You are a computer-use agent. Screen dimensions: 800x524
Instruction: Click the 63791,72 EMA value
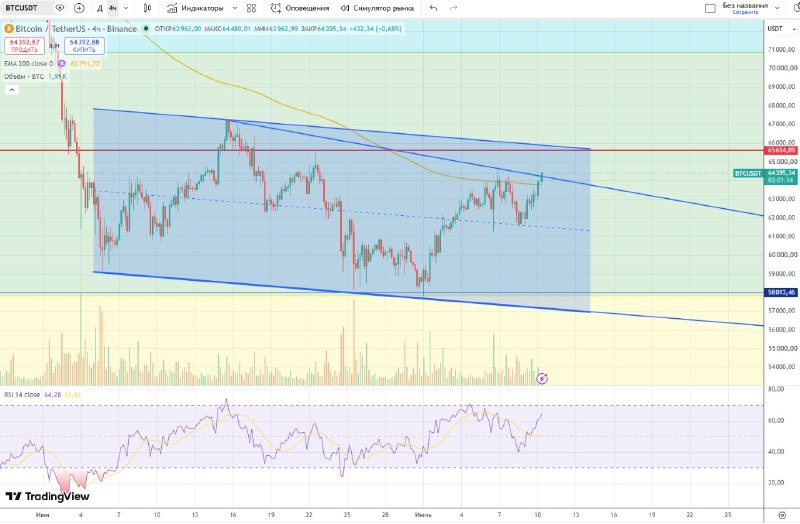(x=85, y=64)
